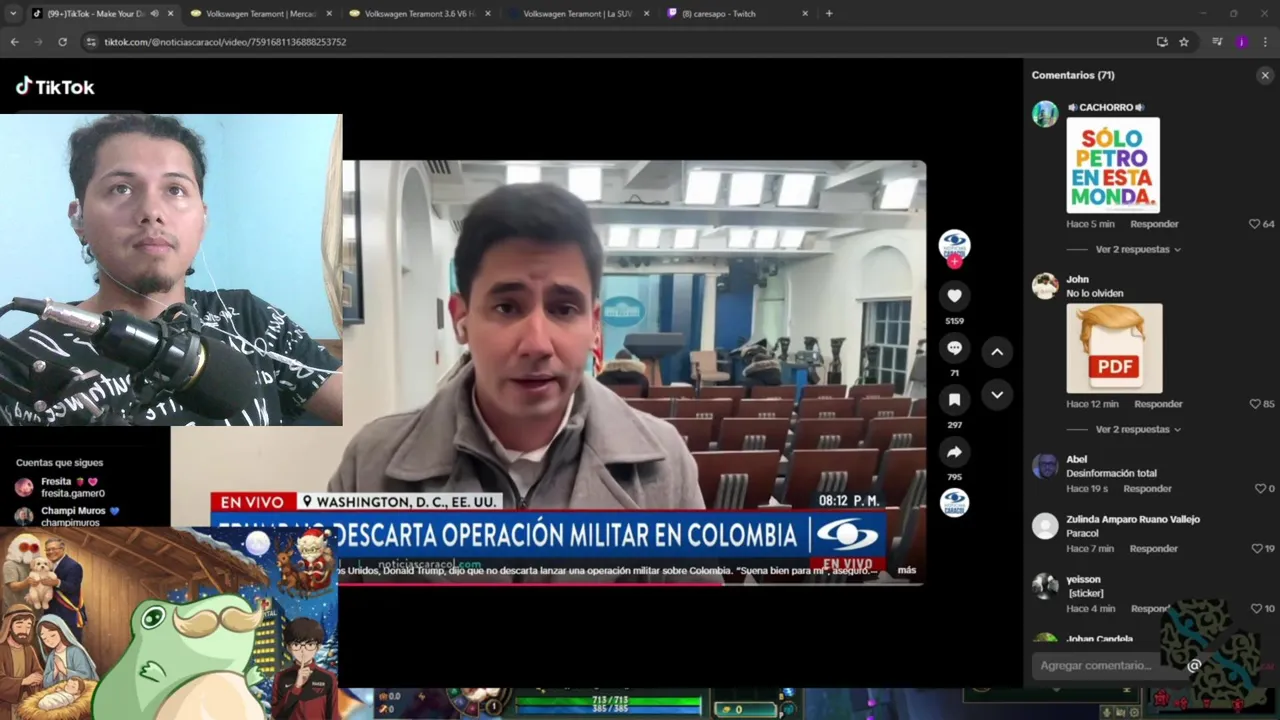Open the browser profile avatar
1280x720 pixels.
[1241, 42]
